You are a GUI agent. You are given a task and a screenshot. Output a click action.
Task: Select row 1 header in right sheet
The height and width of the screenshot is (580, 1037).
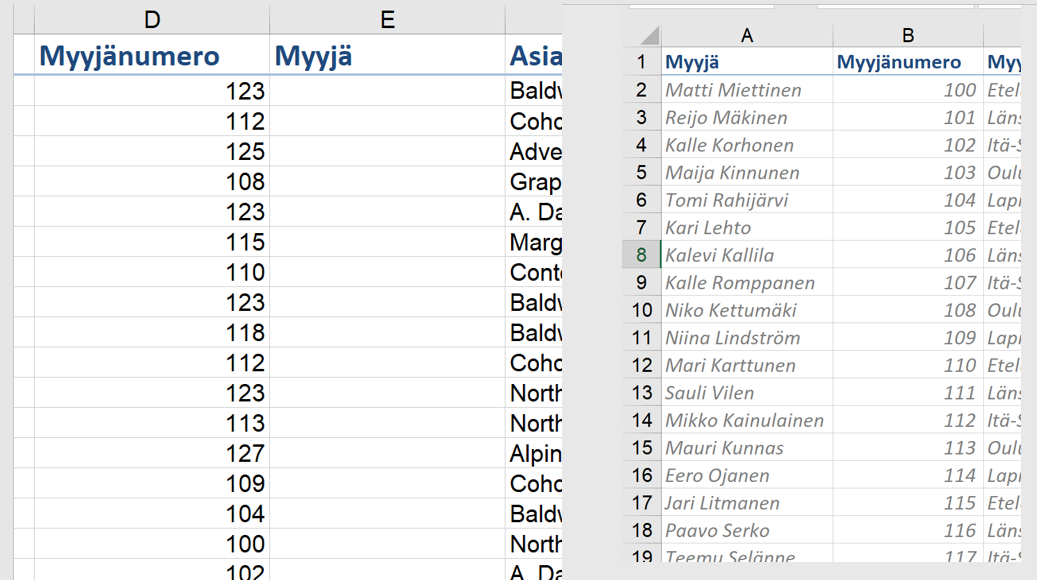point(642,62)
